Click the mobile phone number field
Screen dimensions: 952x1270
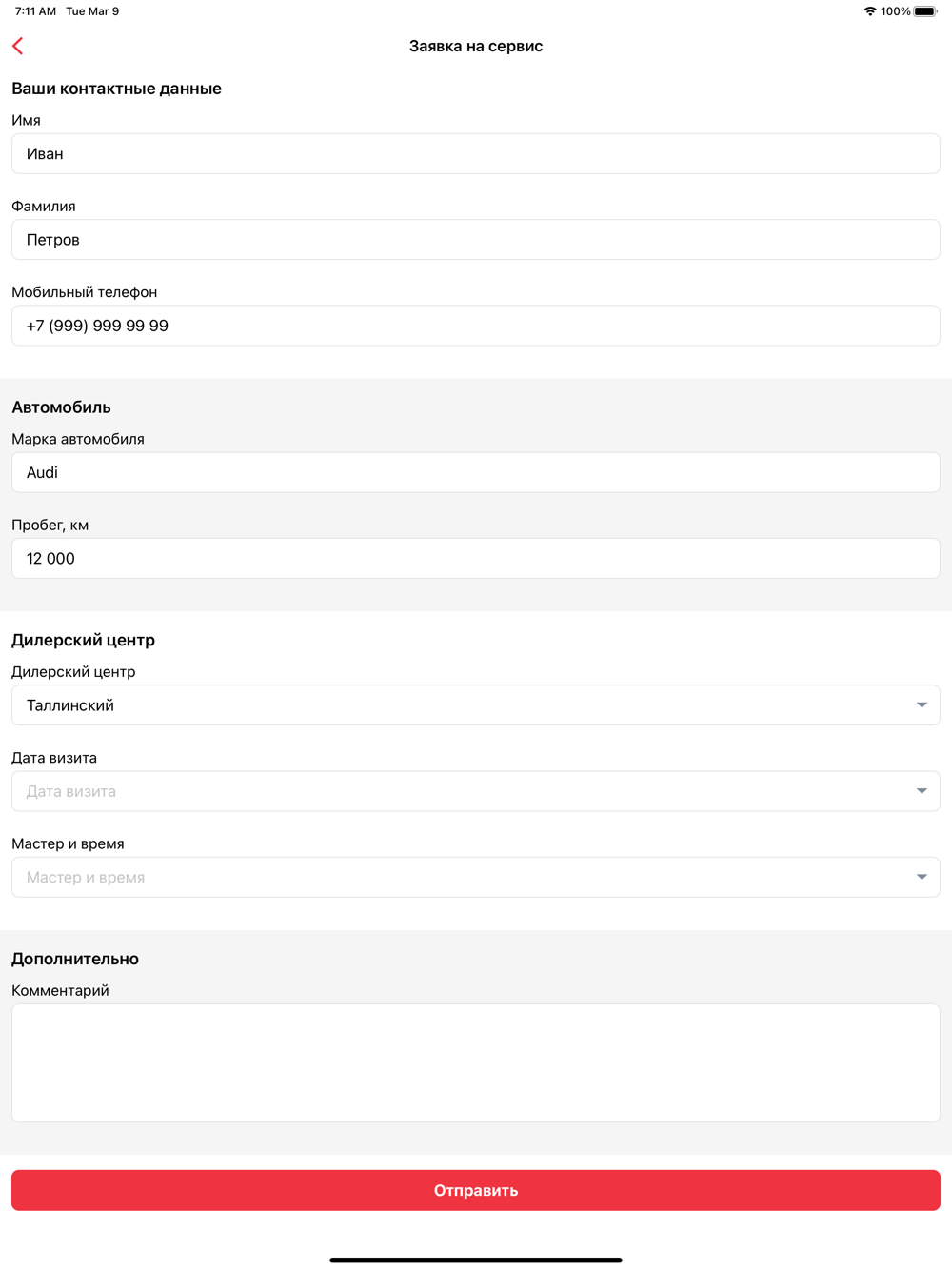pos(476,326)
